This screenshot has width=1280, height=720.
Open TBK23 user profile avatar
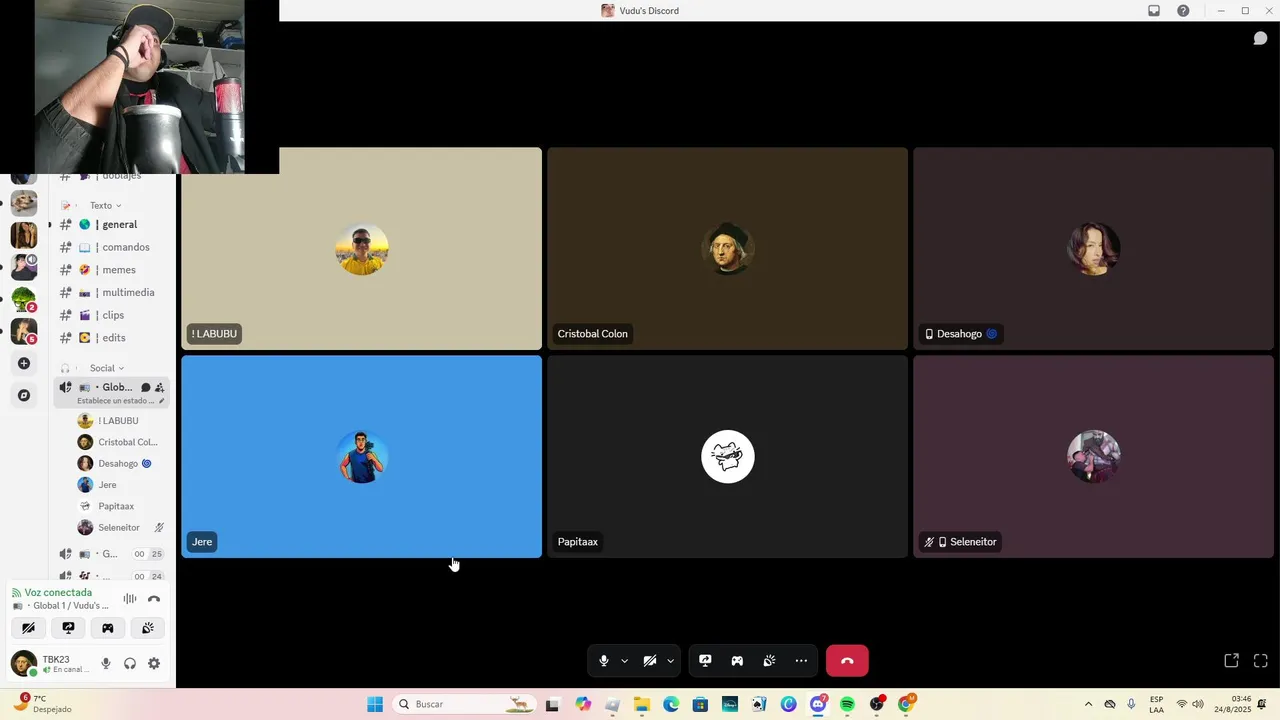(x=23, y=663)
